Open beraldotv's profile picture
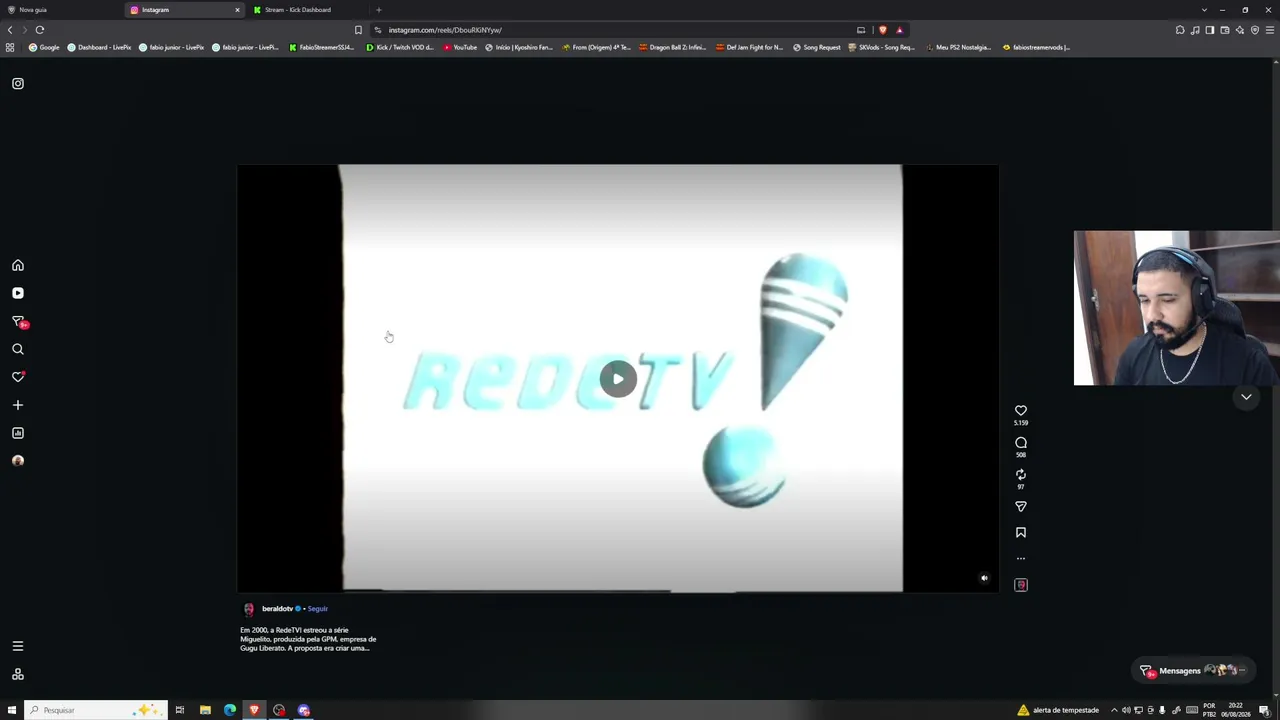 pyautogui.click(x=249, y=609)
